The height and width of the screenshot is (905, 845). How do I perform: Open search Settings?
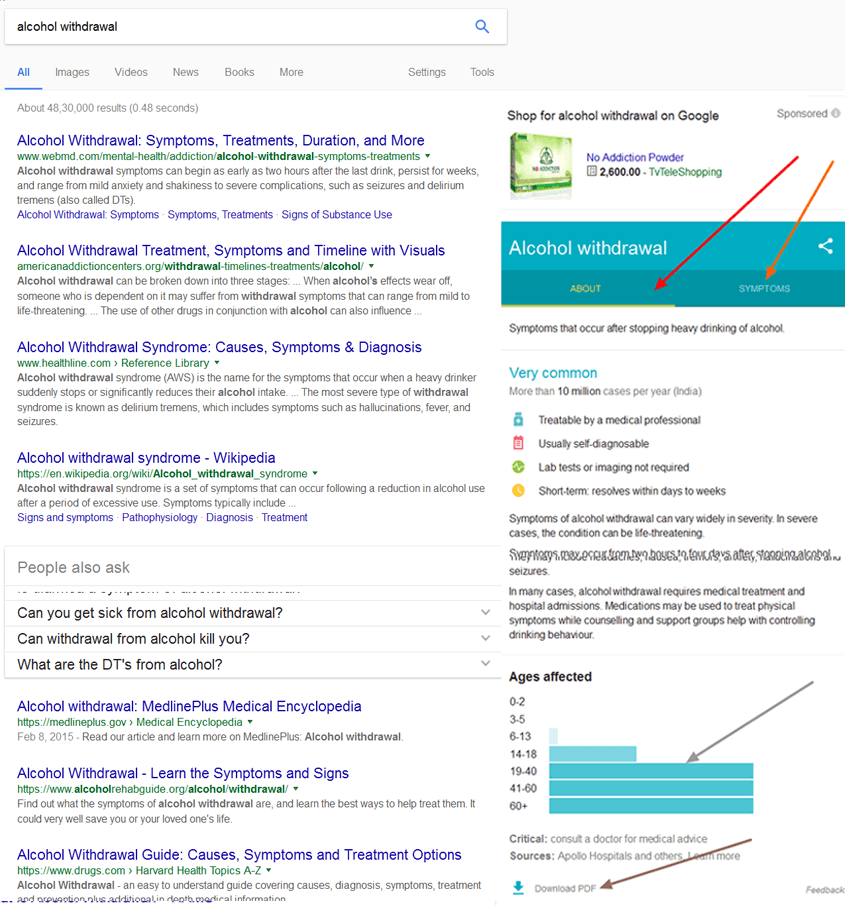click(x=427, y=72)
